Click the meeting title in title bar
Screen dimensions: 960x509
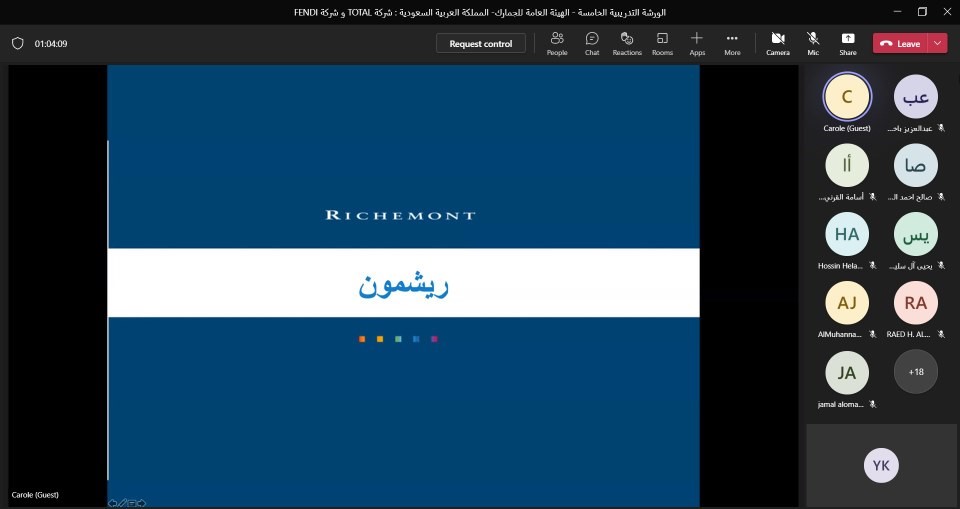[x=480, y=12]
